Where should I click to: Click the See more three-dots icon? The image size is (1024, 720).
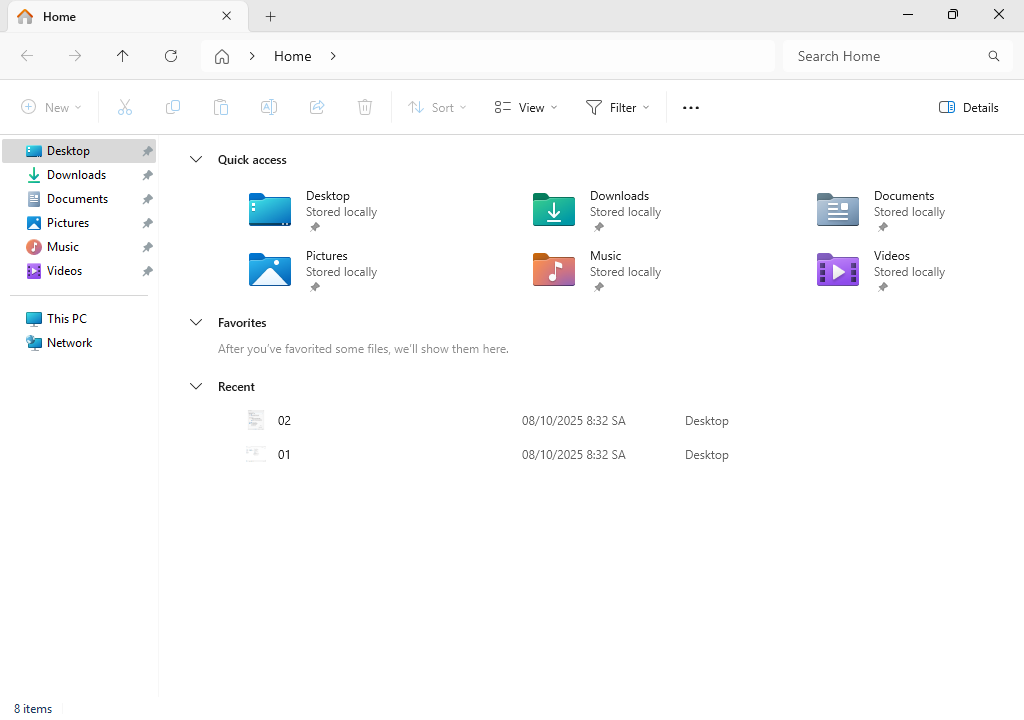coord(691,108)
